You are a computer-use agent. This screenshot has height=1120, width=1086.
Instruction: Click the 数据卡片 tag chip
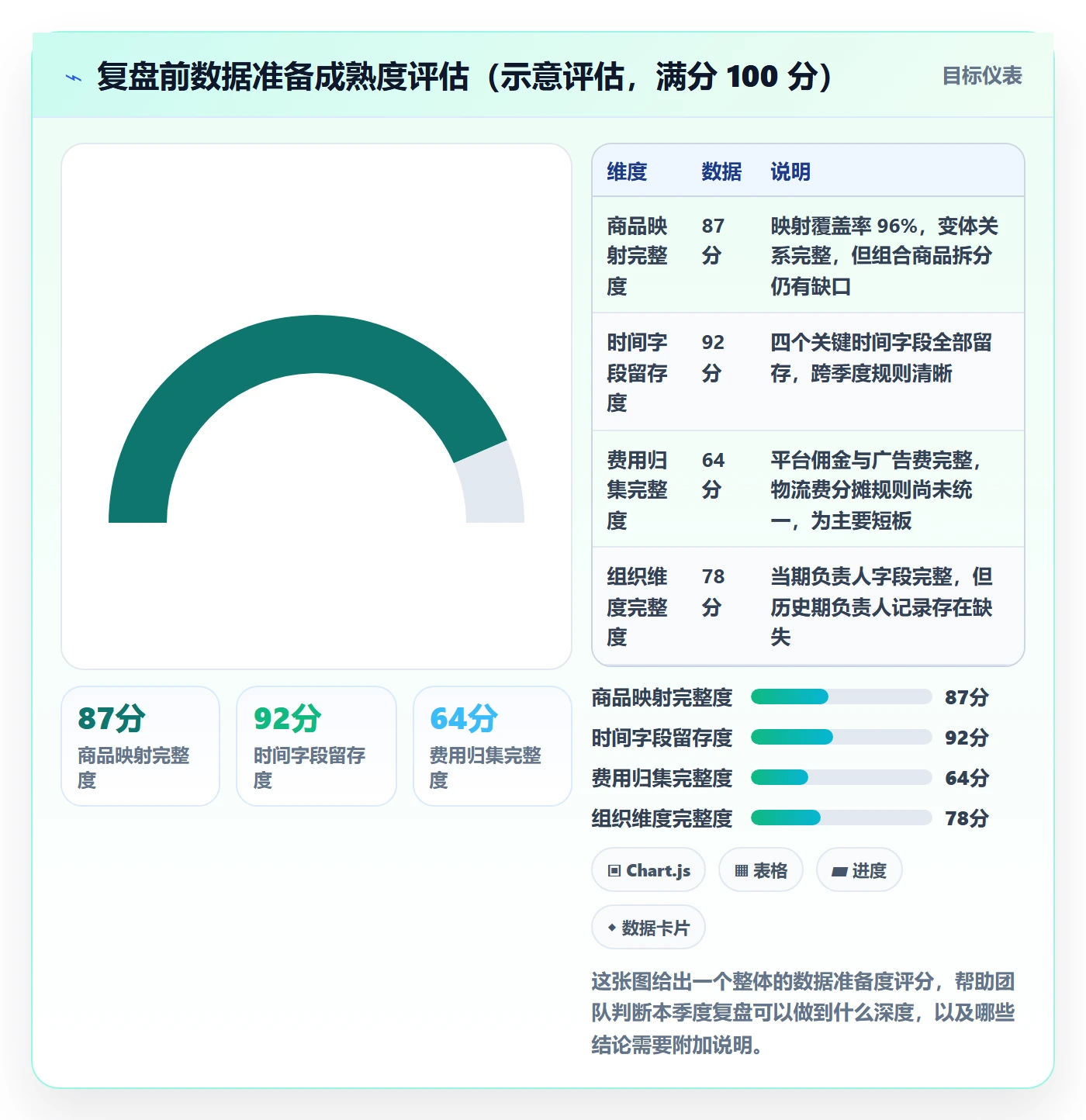point(648,928)
